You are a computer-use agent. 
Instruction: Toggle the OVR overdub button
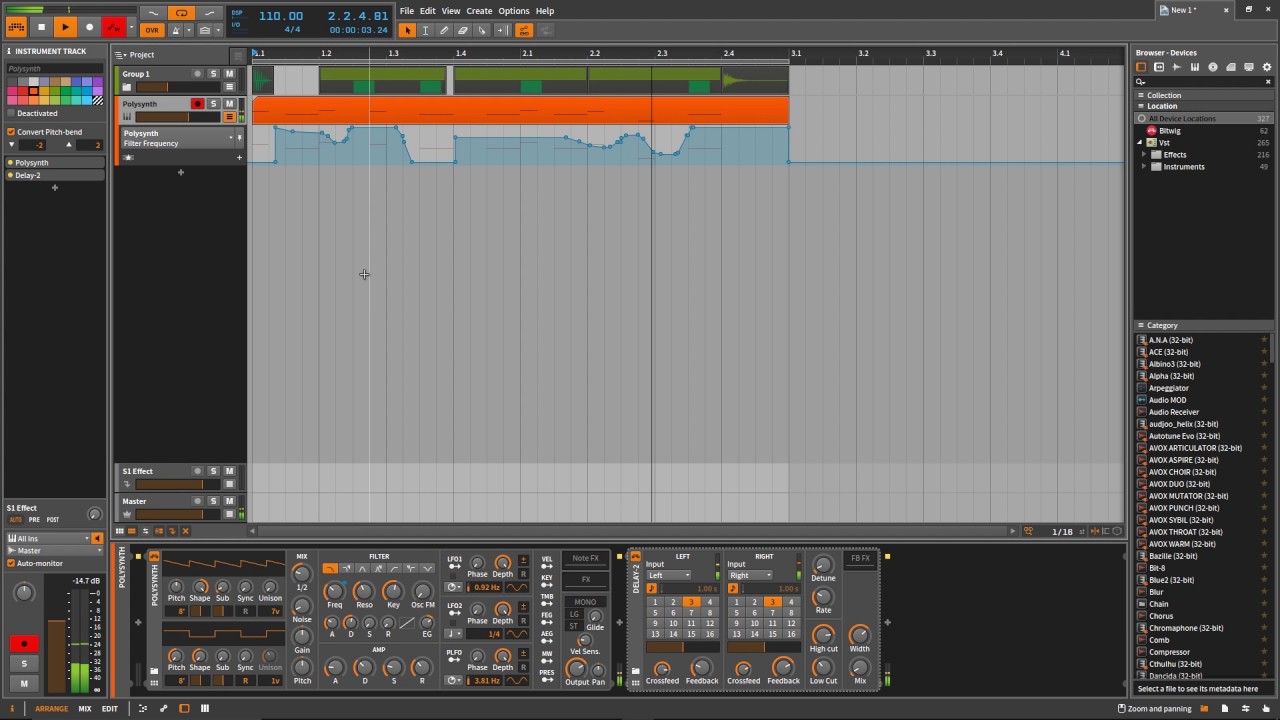pos(152,31)
